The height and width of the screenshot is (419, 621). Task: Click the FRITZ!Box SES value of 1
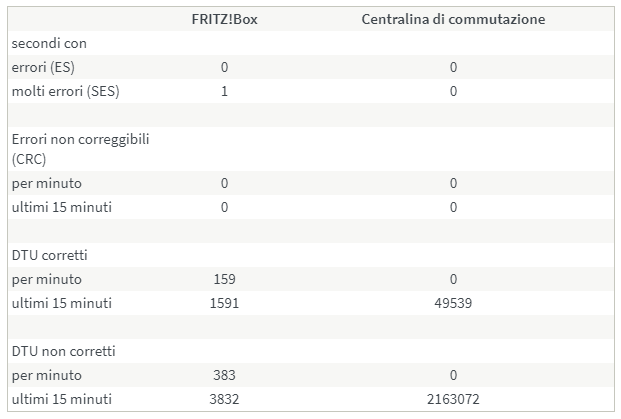coord(224,92)
